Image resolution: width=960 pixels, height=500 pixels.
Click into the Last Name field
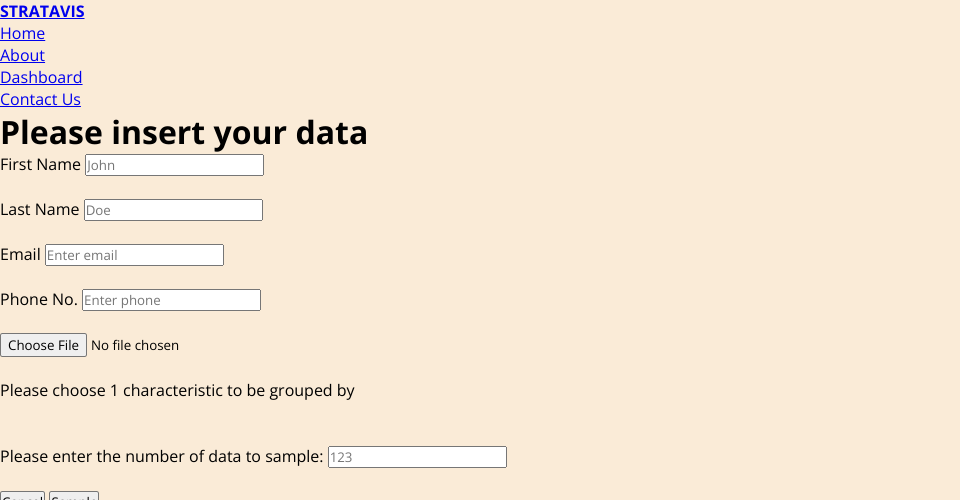tap(173, 210)
